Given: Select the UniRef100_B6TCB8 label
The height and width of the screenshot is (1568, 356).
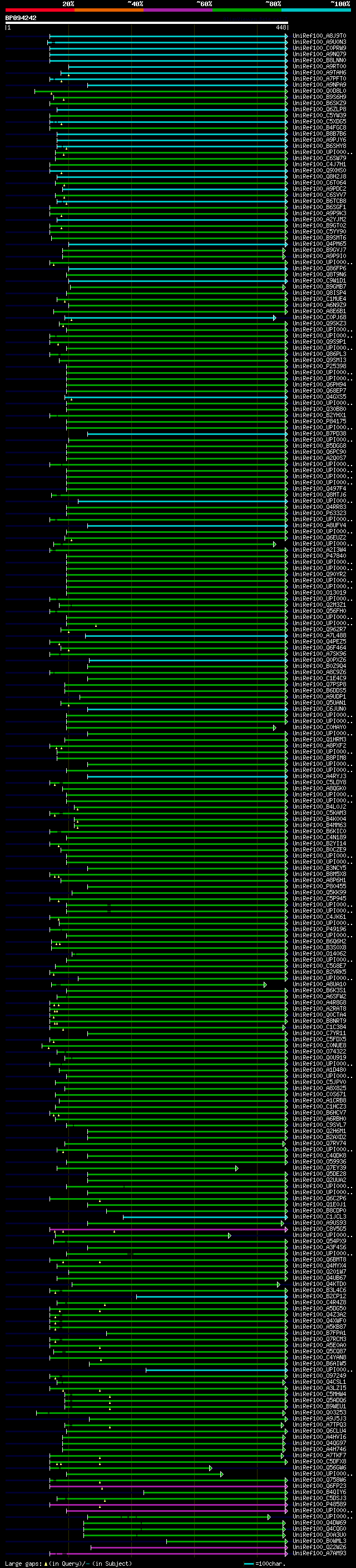Looking at the screenshot, I should coord(319,201).
